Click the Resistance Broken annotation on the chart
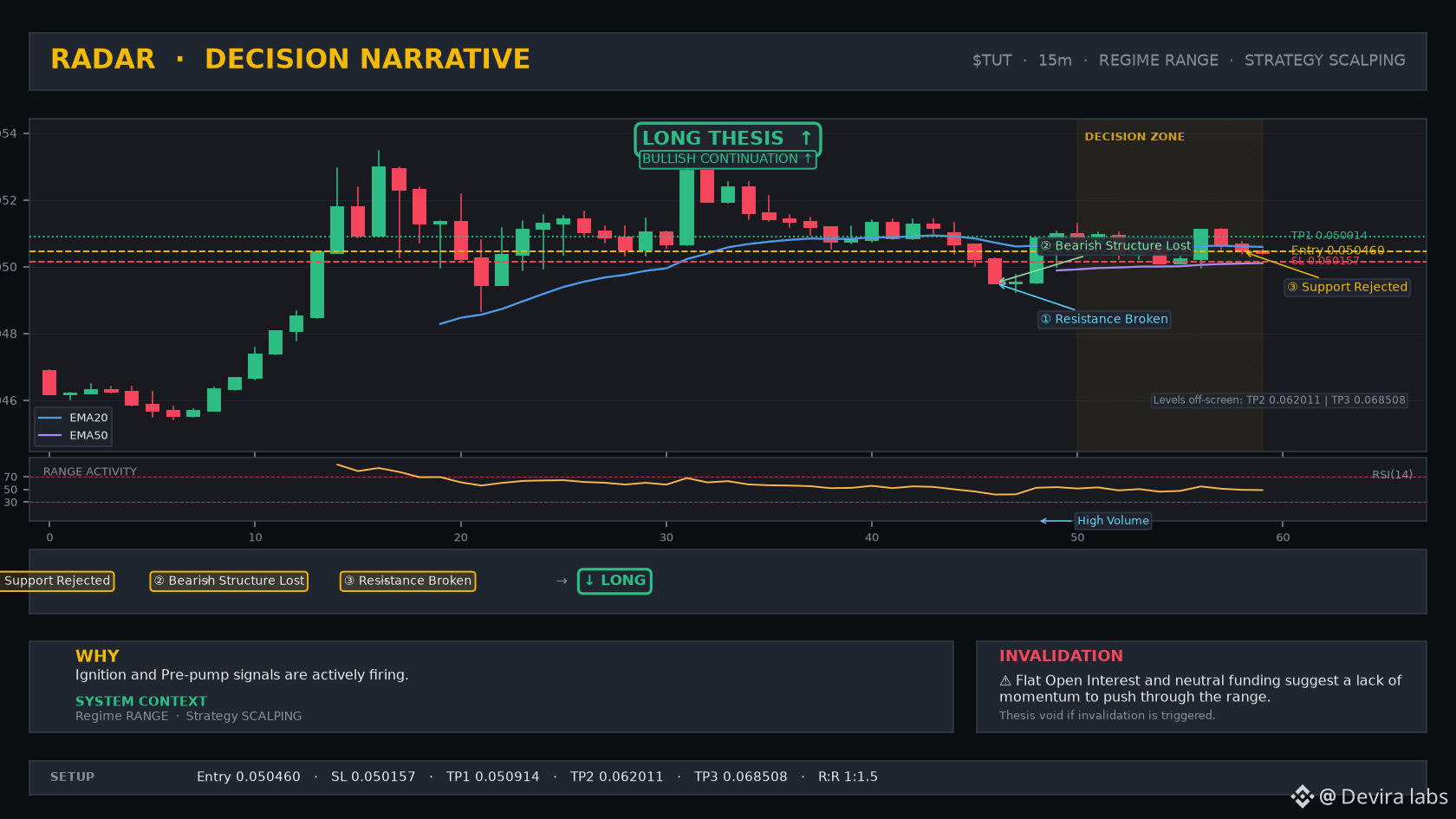The height and width of the screenshot is (819, 1456). (x=1104, y=319)
